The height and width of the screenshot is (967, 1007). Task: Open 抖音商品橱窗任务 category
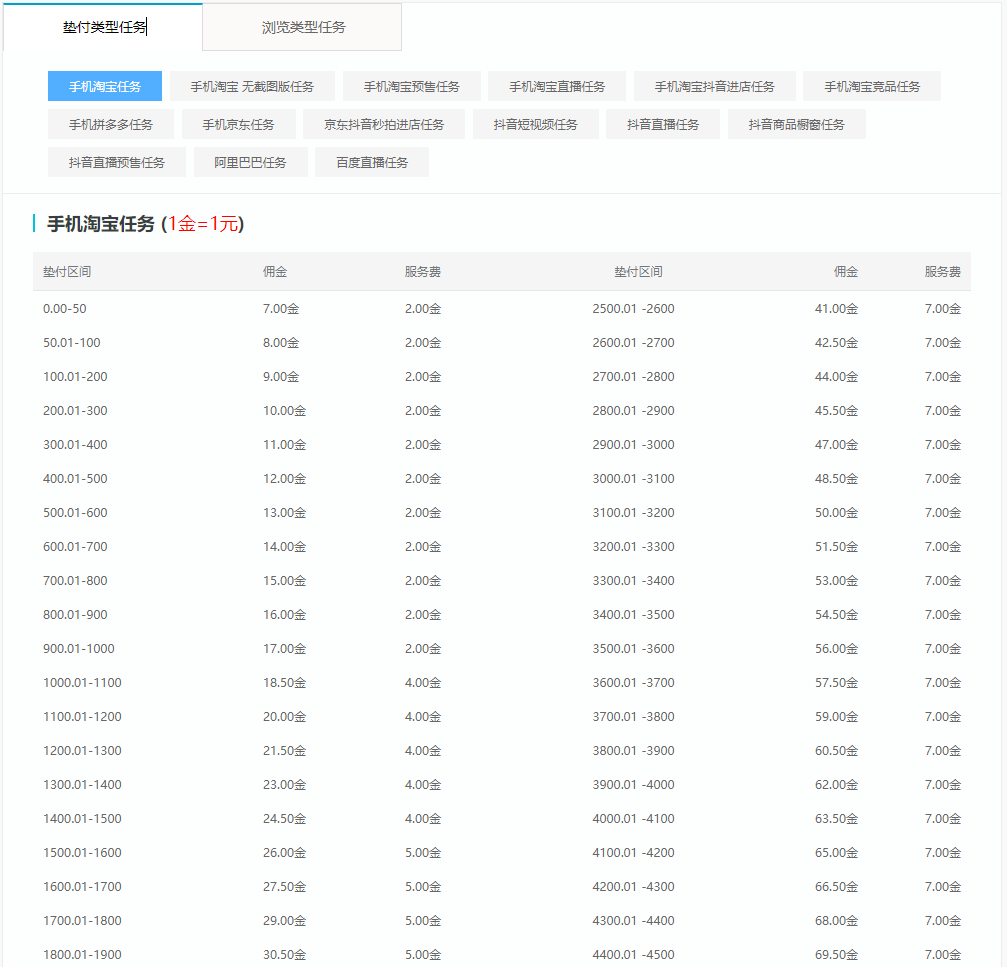[796, 124]
